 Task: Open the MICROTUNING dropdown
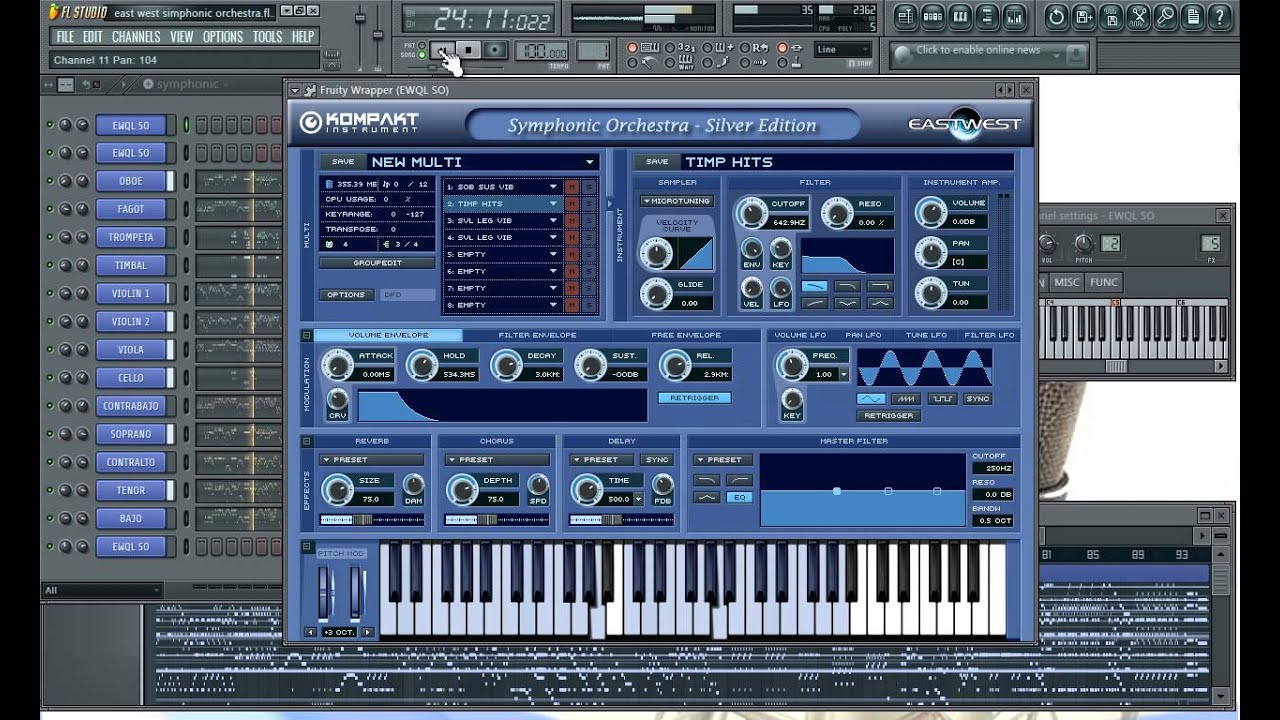pos(677,201)
